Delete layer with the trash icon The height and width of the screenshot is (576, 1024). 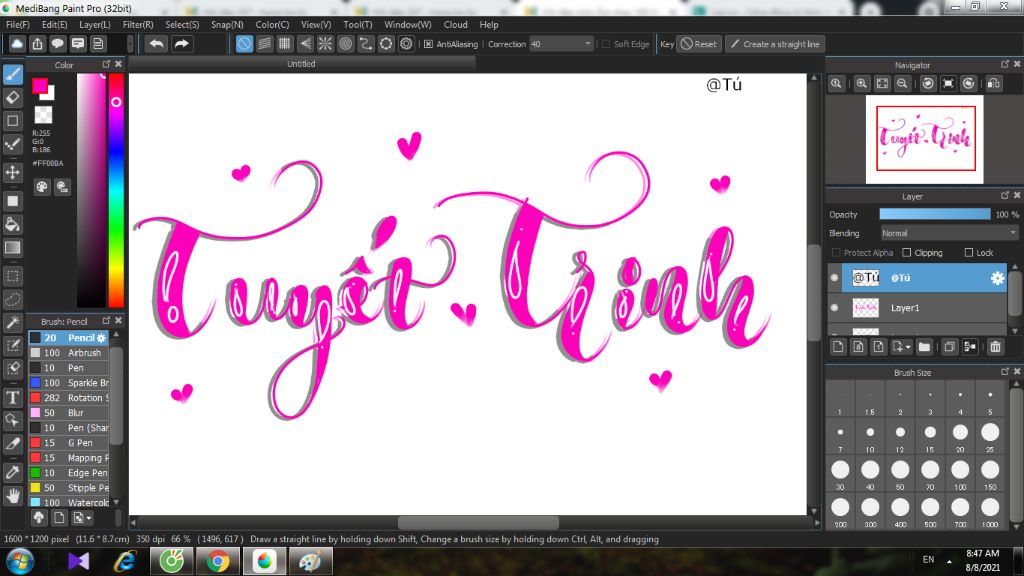click(x=995, y=347)
